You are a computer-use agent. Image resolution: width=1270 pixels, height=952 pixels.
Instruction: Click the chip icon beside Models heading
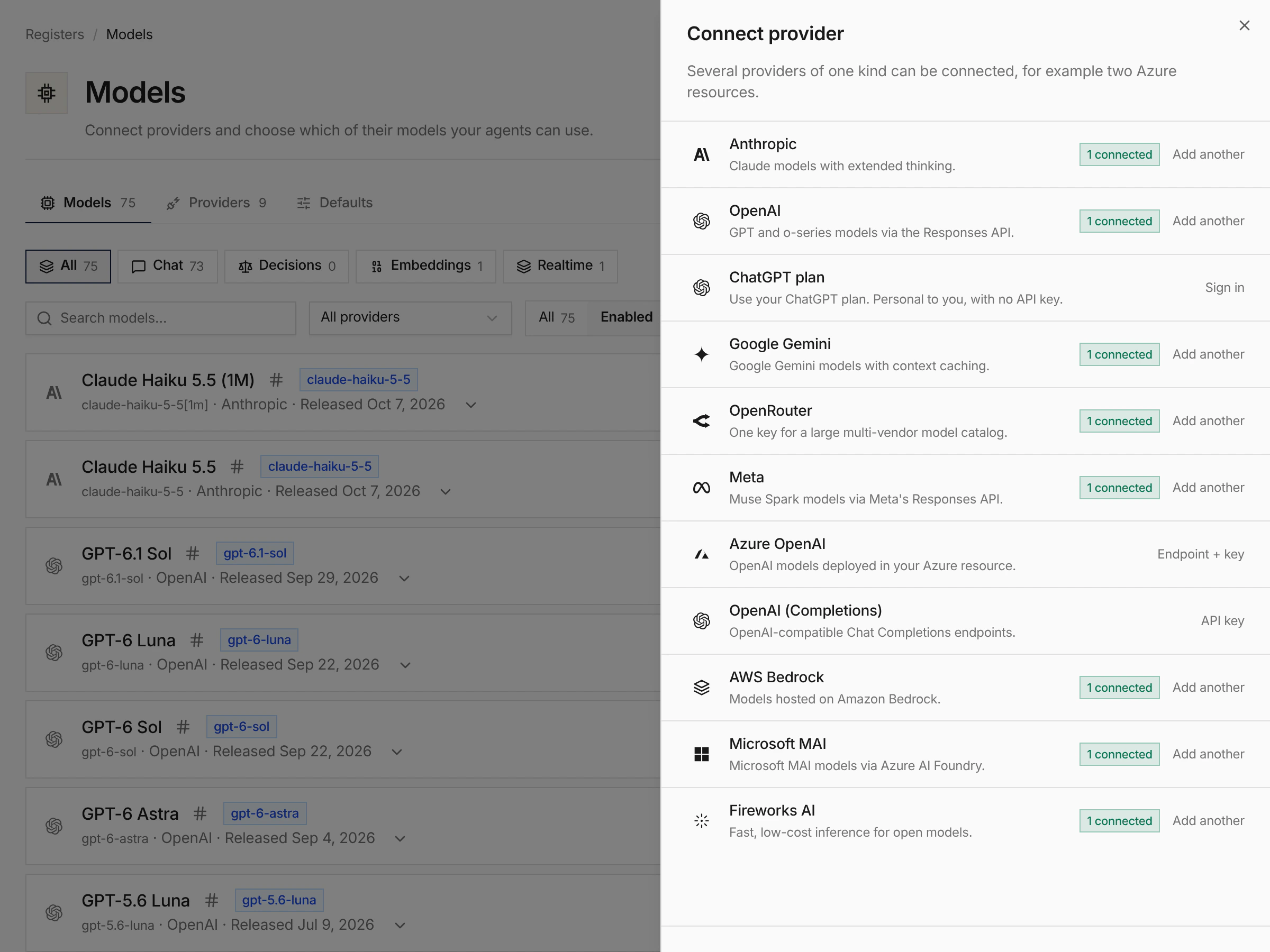click(x=47, y=93)
